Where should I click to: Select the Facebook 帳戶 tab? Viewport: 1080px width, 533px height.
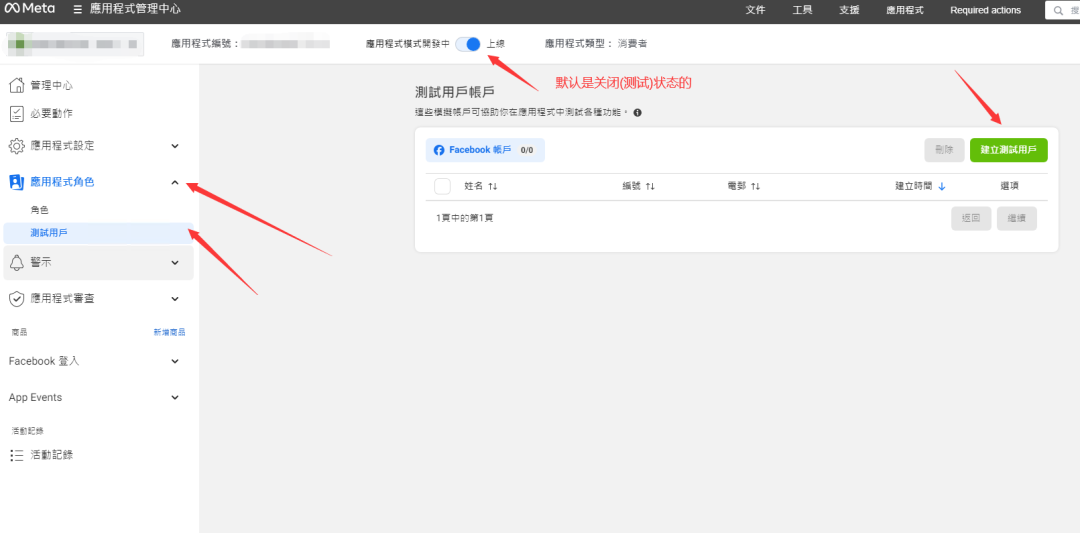coord(485,149)
